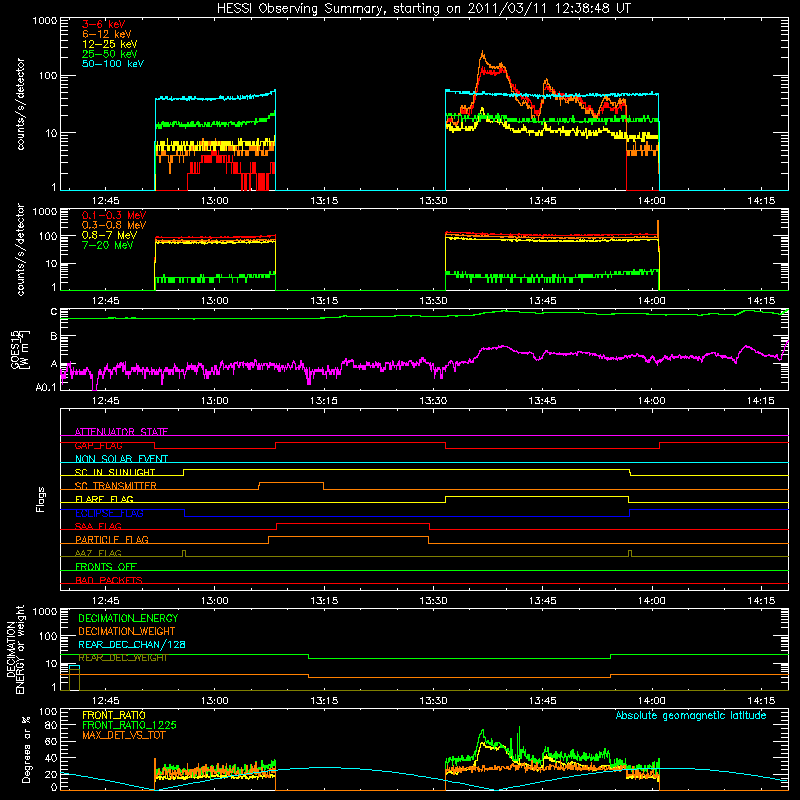The height and width of the screenshot is (800, 800).
Task: Click the Flags panel axis label
Action: point(40,499)
